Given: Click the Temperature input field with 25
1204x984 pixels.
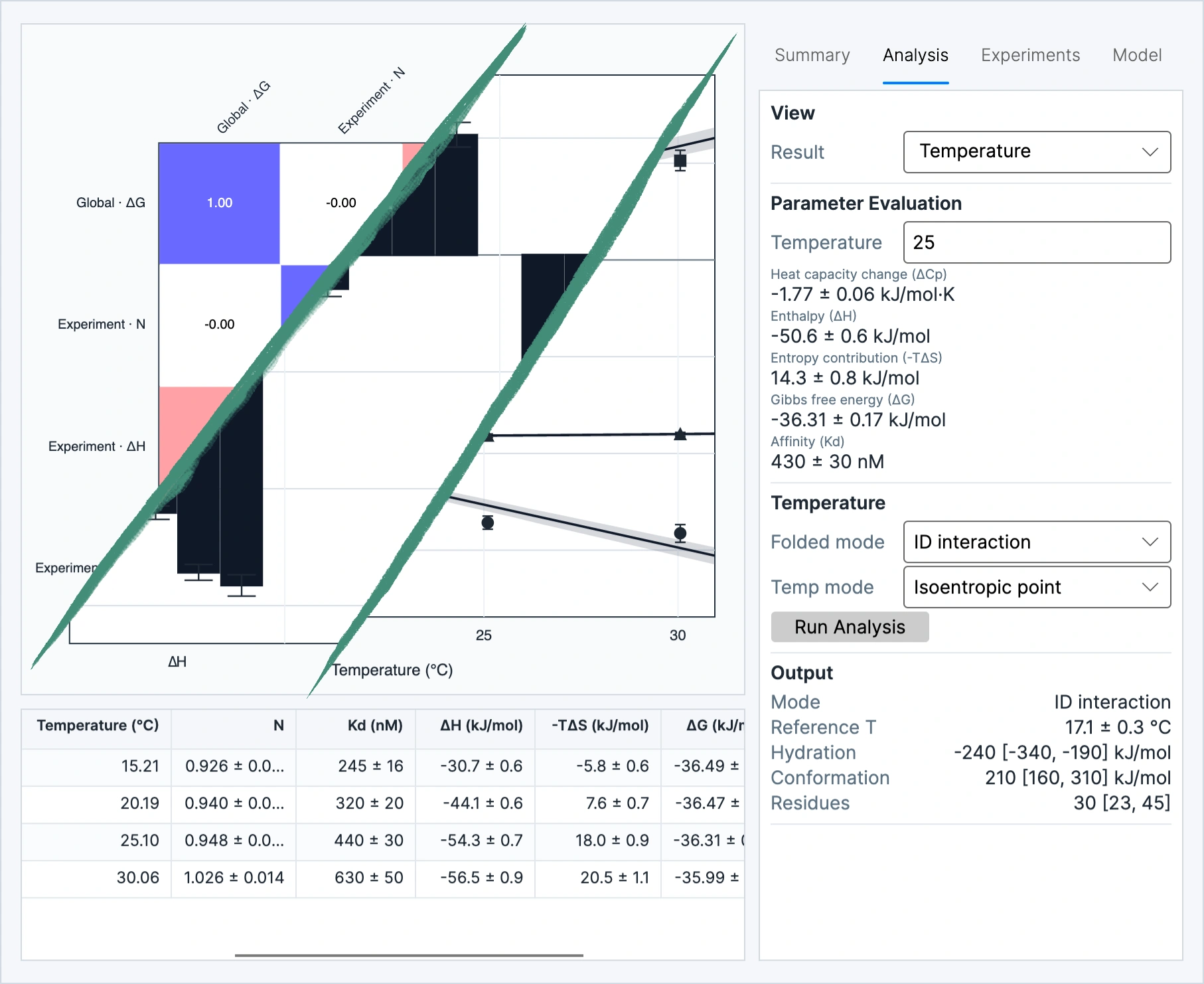Looking at the screenshot, I should (x=1037, y=242).
